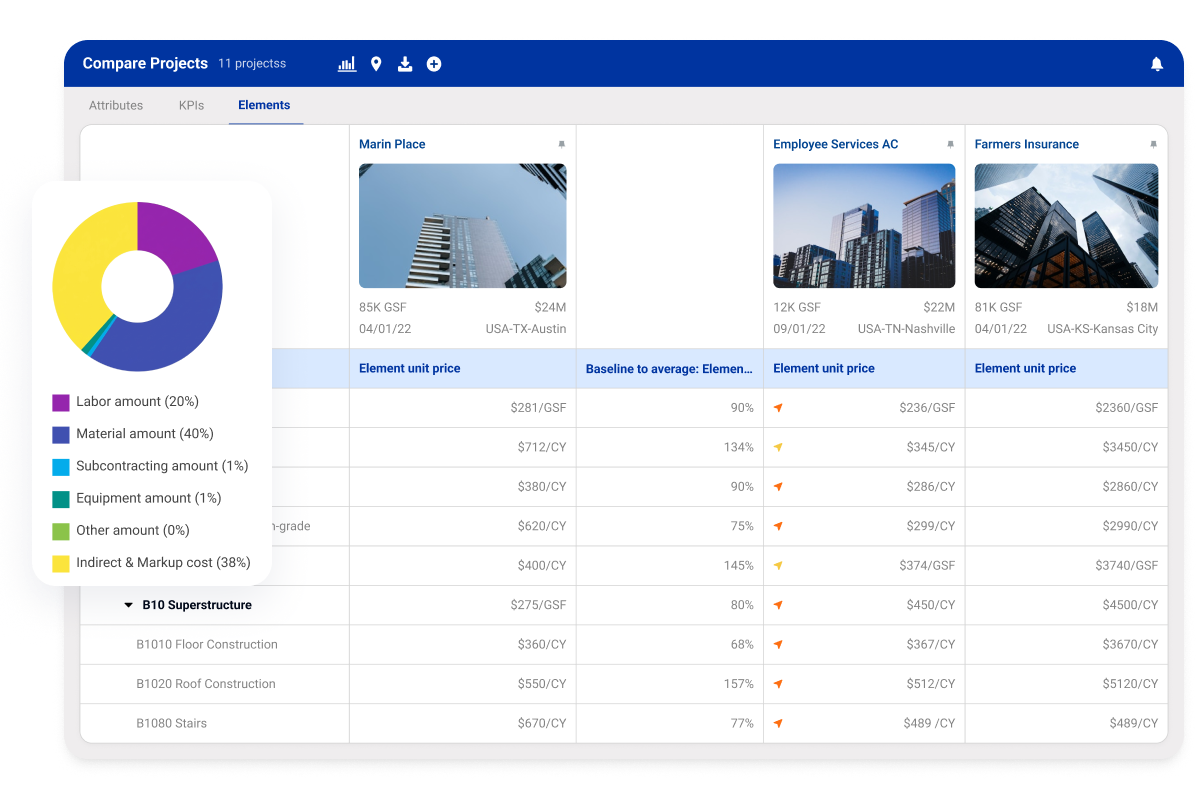Click the USA-KS-Kansas City location text
The width and height of the screenshot is (1200, 800).
[x=1103, y=329]
